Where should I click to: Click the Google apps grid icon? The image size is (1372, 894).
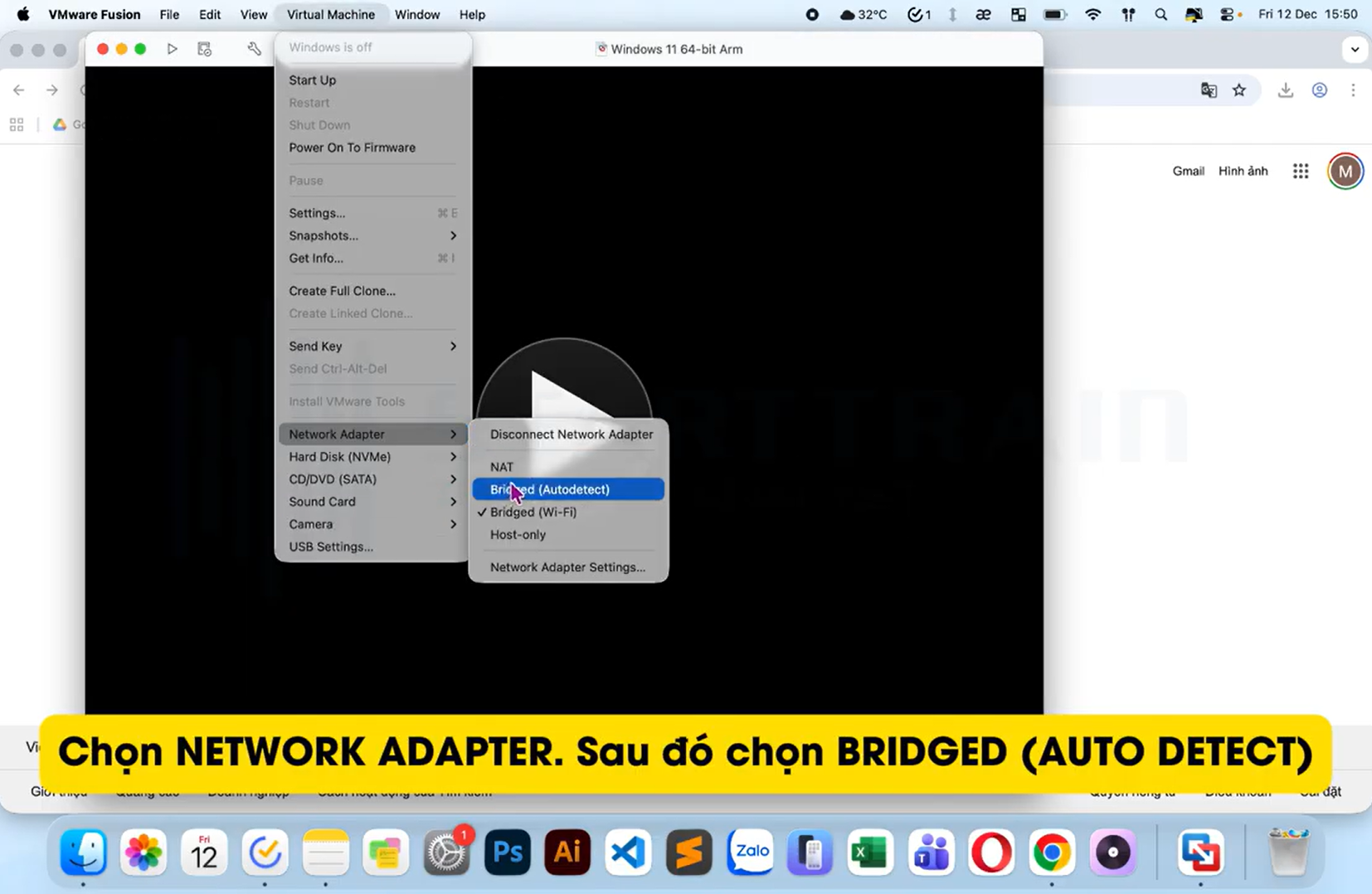tap(1300, 171)
